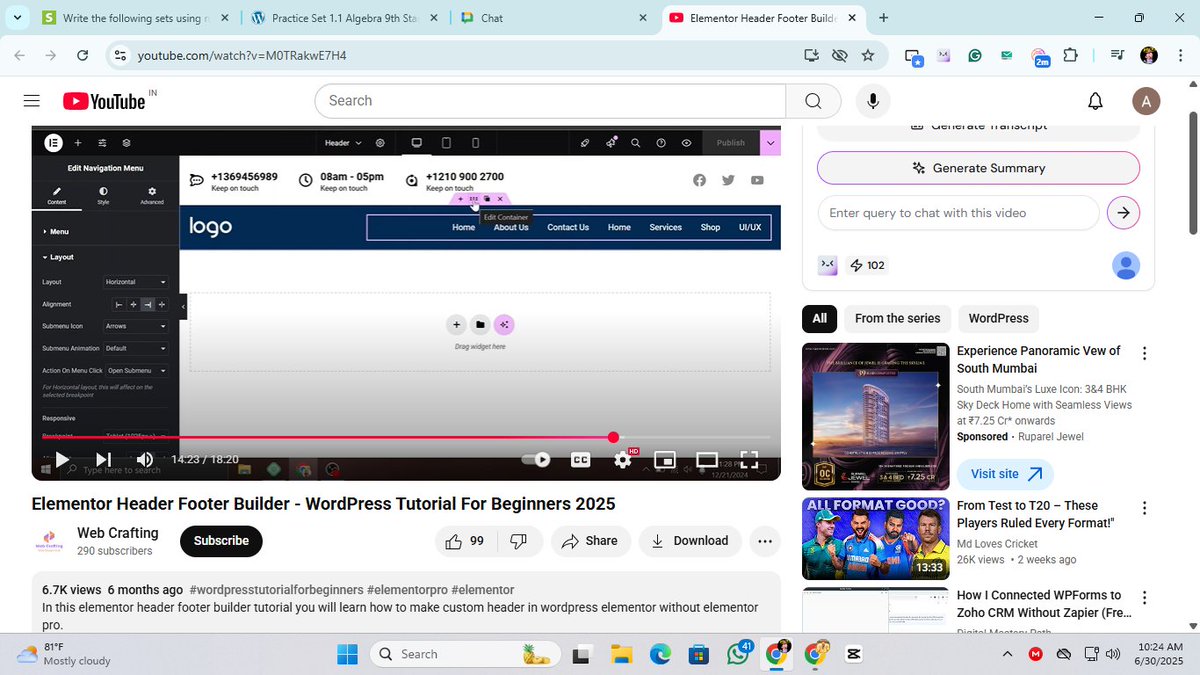Switch to miniplayer mode
1200x675 pixels.
(665, 460)
